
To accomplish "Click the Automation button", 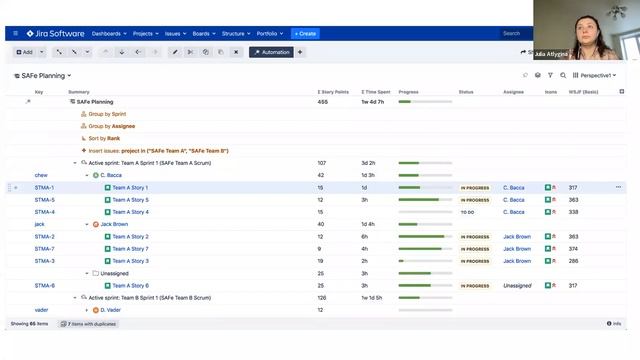I will coord(271,52).
